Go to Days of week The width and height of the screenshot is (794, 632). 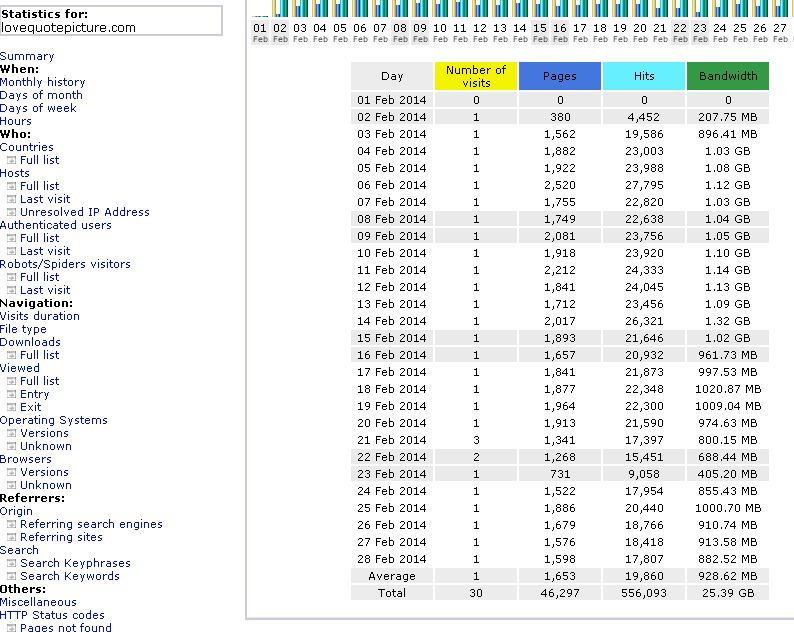coord(38,108)
